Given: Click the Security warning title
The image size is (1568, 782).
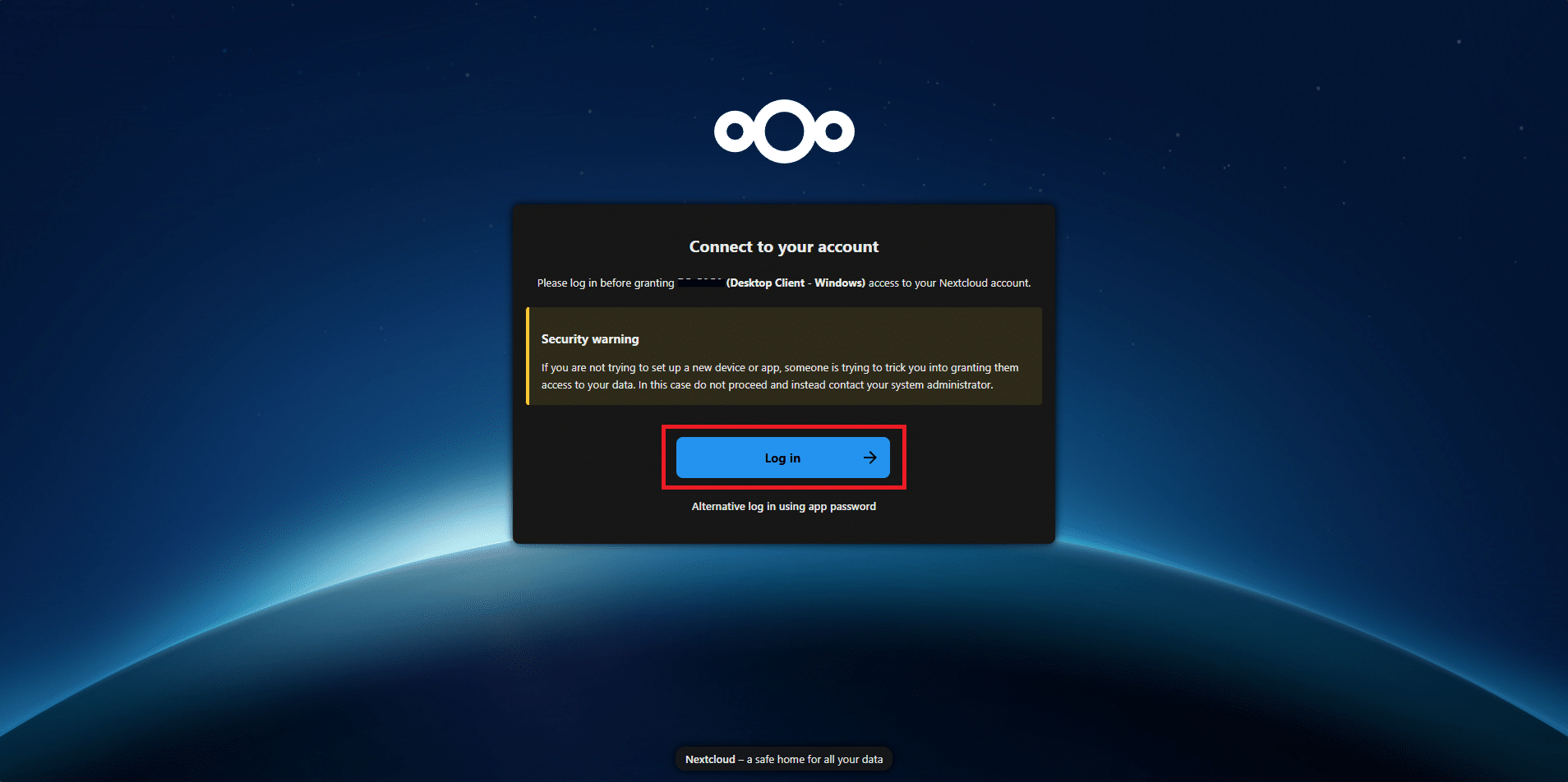Looking at the screenshot, I should click(590, 339).
